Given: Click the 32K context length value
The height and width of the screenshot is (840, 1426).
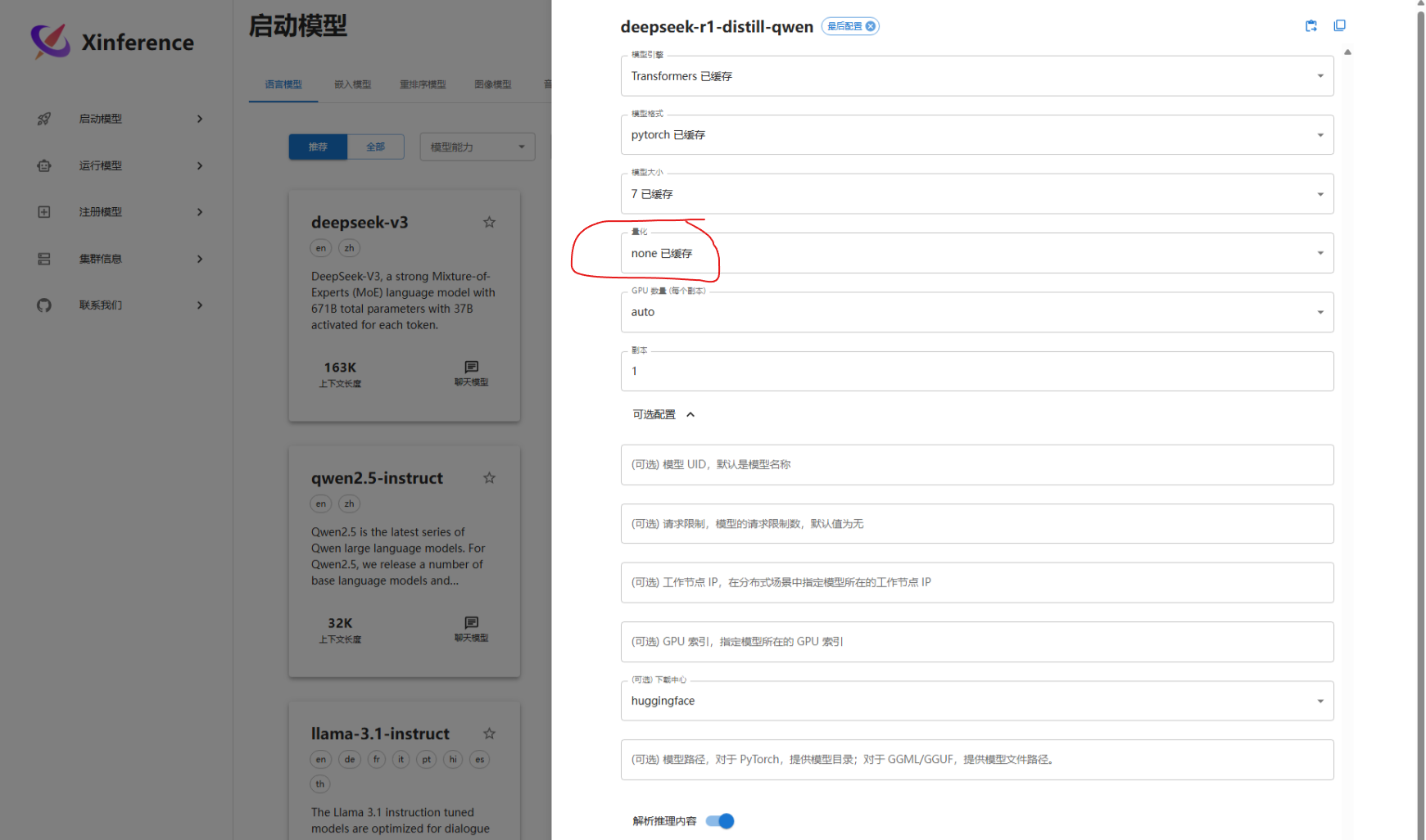Looking at the screenshot, I should click(x=340, y=623).
